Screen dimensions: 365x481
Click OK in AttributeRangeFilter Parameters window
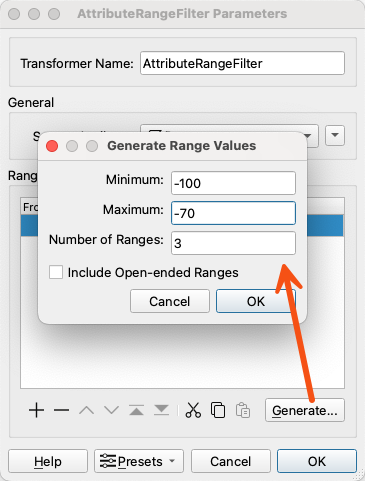317,461
